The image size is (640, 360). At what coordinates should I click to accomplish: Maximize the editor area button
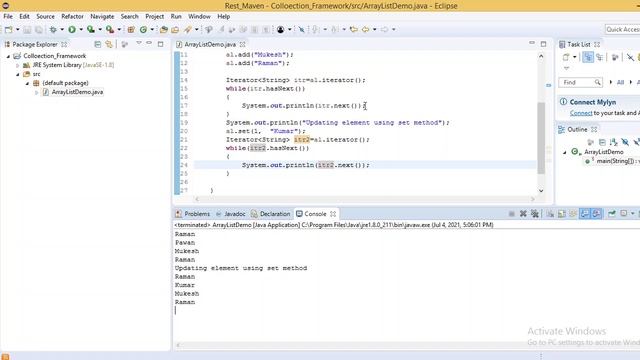(x=543, y=44)
